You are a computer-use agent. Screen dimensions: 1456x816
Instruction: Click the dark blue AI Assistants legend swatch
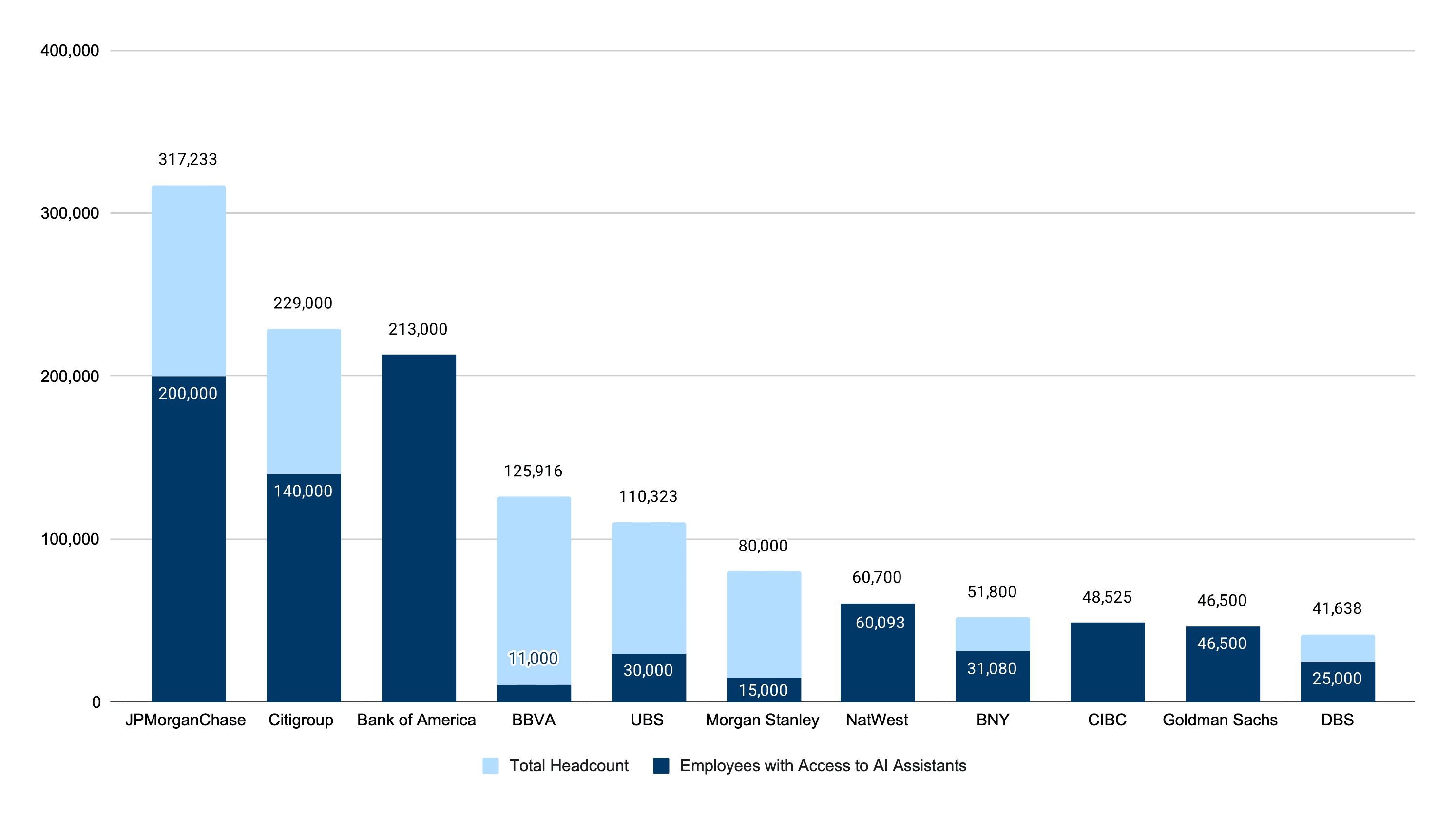point(661,766)
